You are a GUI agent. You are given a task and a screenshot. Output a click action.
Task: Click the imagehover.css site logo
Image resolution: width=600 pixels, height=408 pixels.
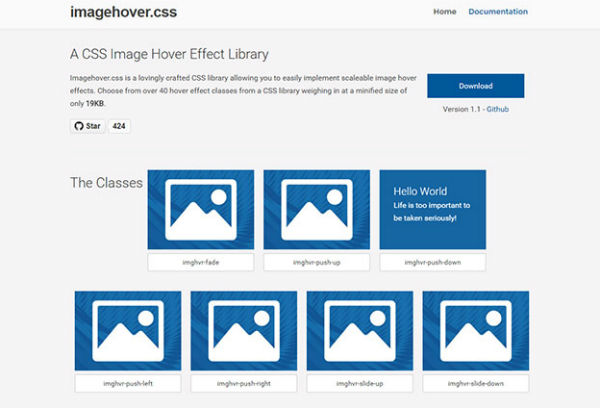[123, 12]
